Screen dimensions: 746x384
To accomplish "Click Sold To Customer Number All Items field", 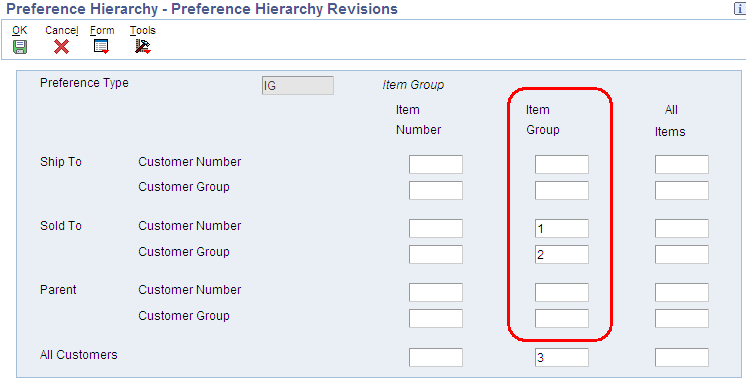I will click(682, 228).
